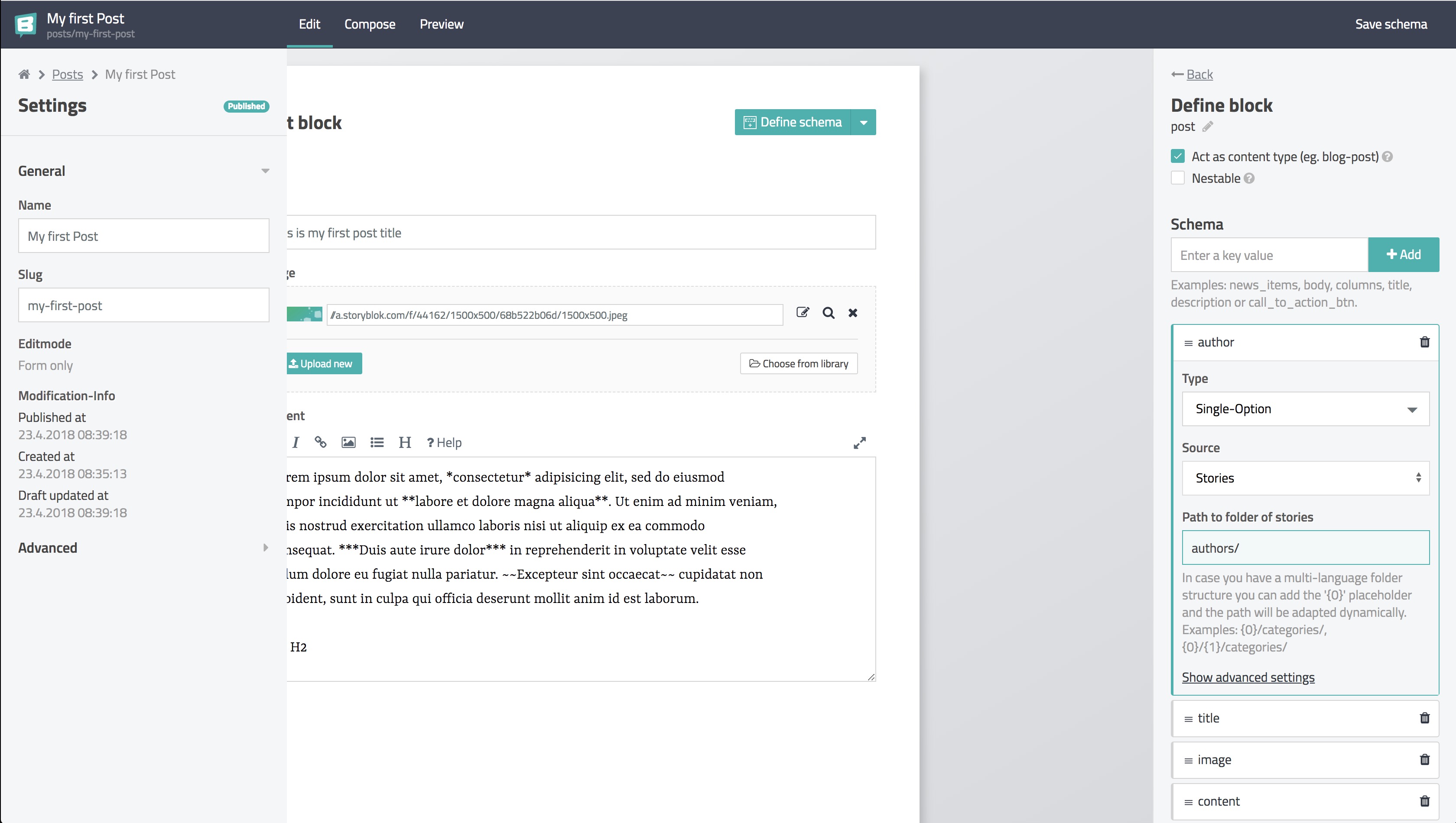Click the Path to folder input field
Screen dimensions: 1456x823
point(1304,547)
